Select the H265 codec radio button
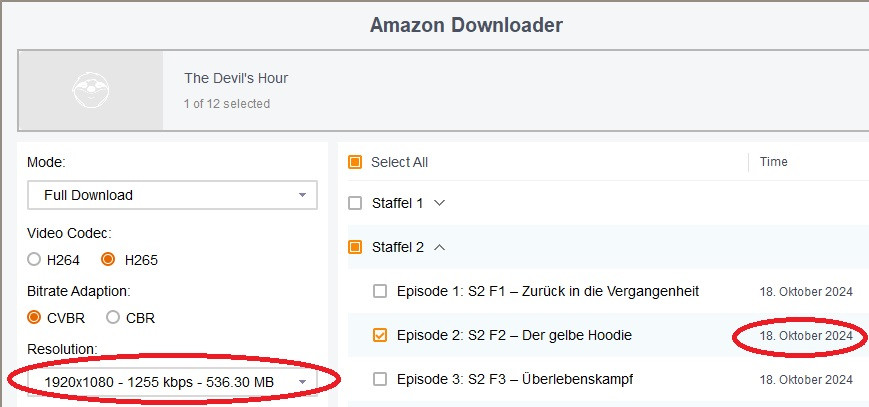 [108, 260]
